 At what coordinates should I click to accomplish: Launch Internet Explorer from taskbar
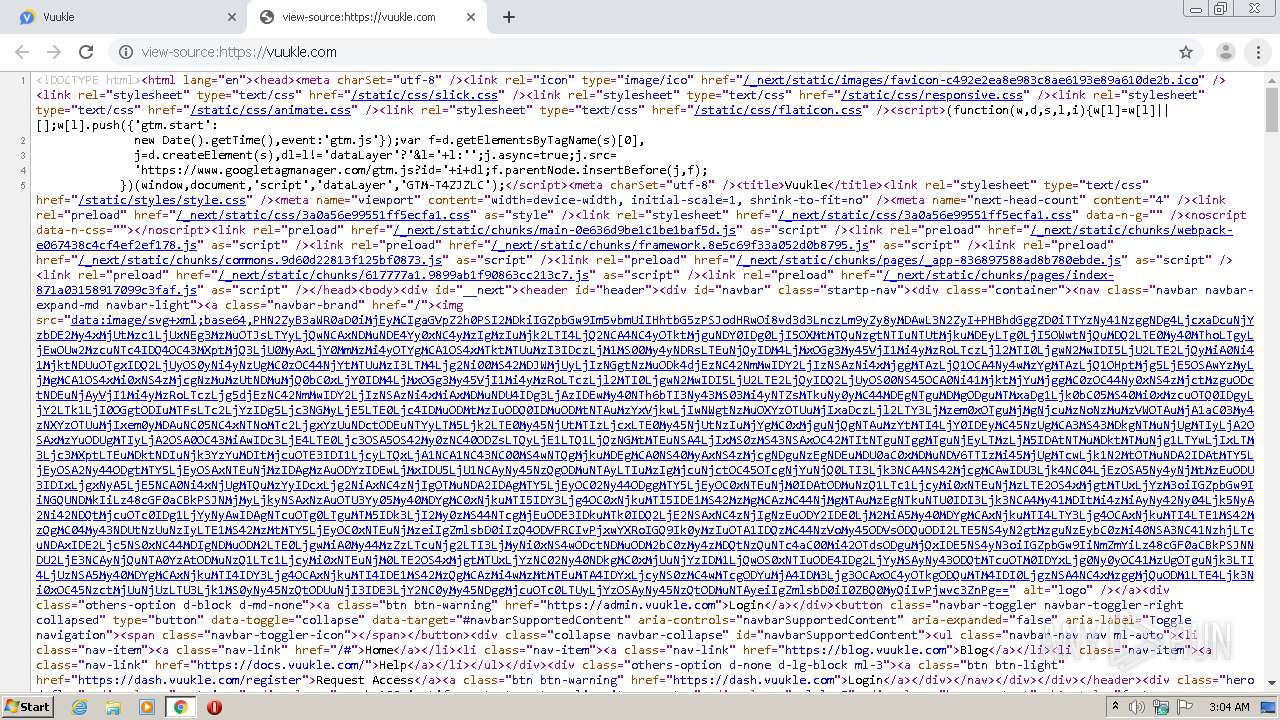pos(80,707)
